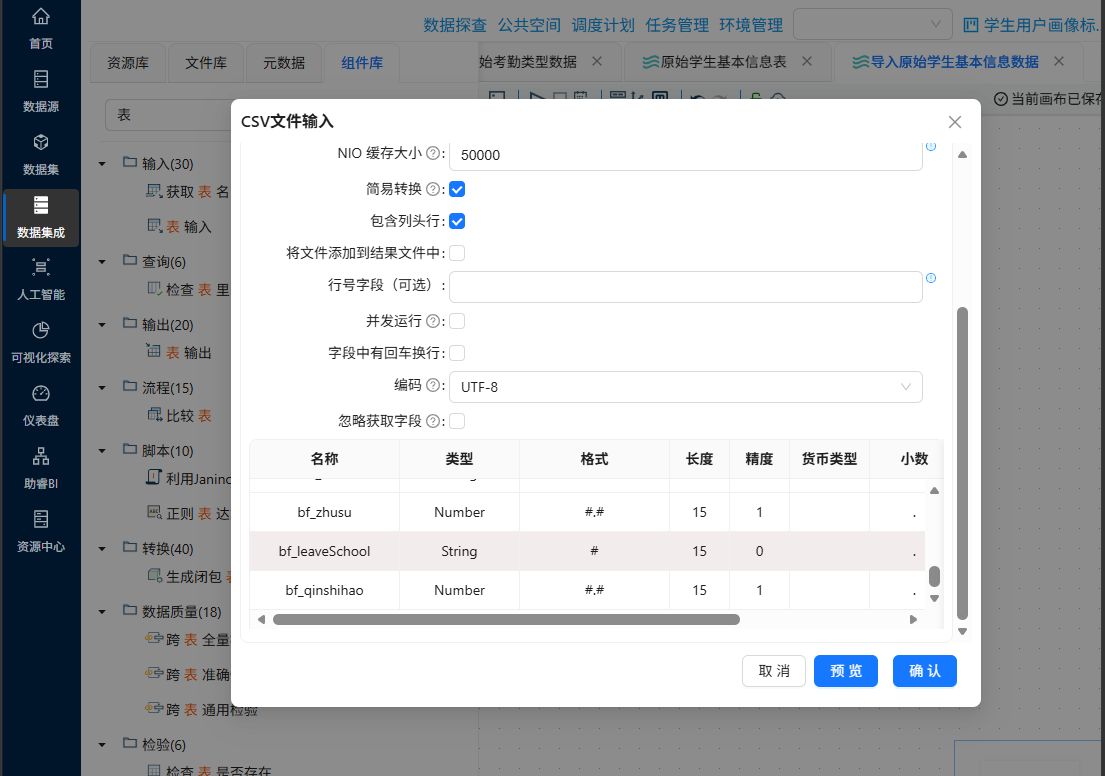The image size is (1105, 776).
Task: Enable the 忽略获取字段 checkbox
Action: (x=457, y=421)
